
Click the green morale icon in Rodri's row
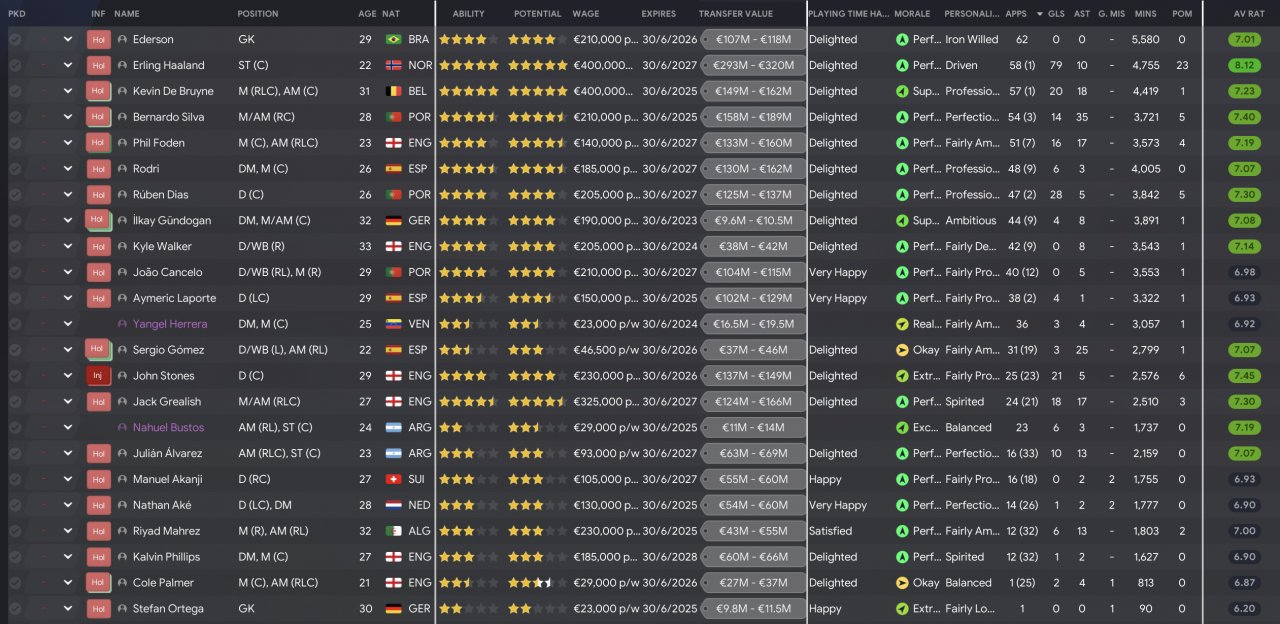pos(902,169)
